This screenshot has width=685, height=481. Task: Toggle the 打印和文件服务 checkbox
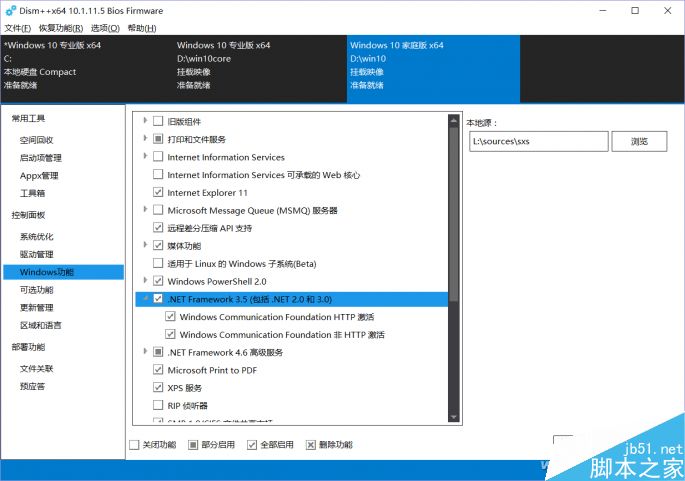(x=158, y=138)
